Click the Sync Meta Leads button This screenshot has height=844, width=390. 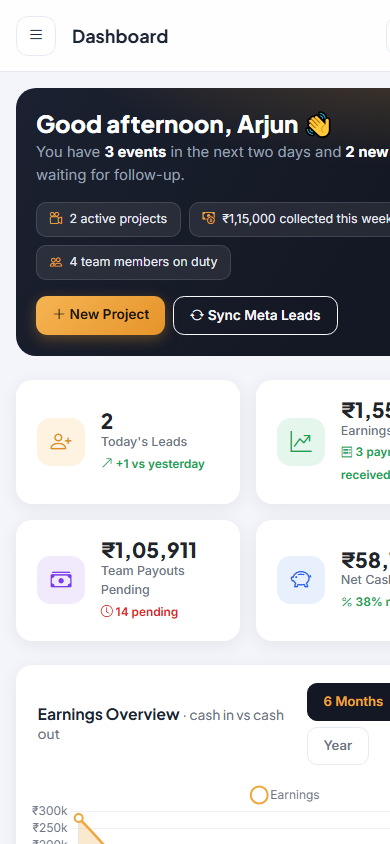(255, 315)
